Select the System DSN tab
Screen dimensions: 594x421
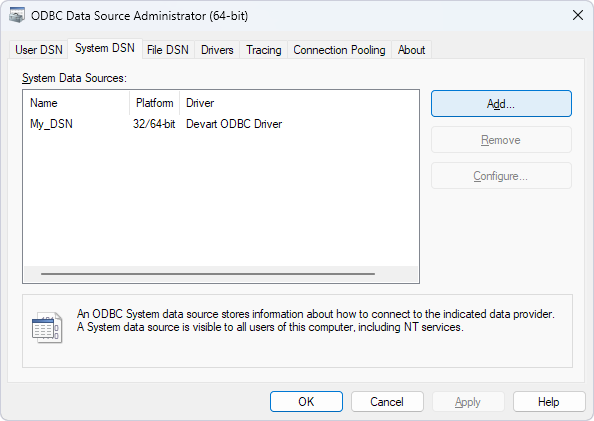[x=105, y=48]
